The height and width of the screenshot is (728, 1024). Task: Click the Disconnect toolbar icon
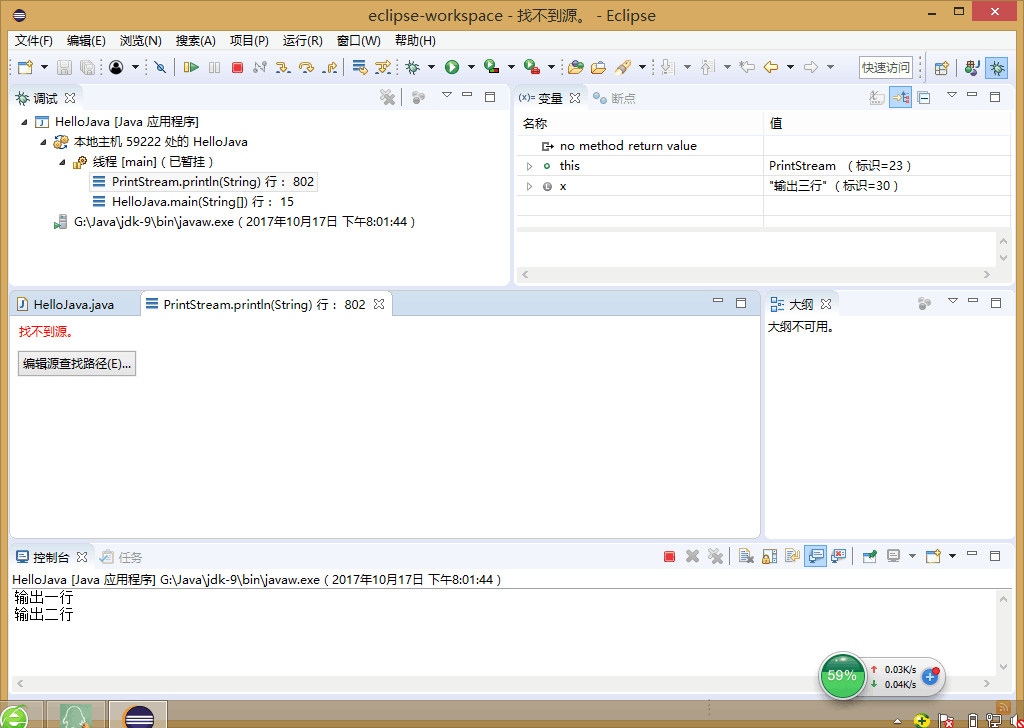(x=260, y=67)
